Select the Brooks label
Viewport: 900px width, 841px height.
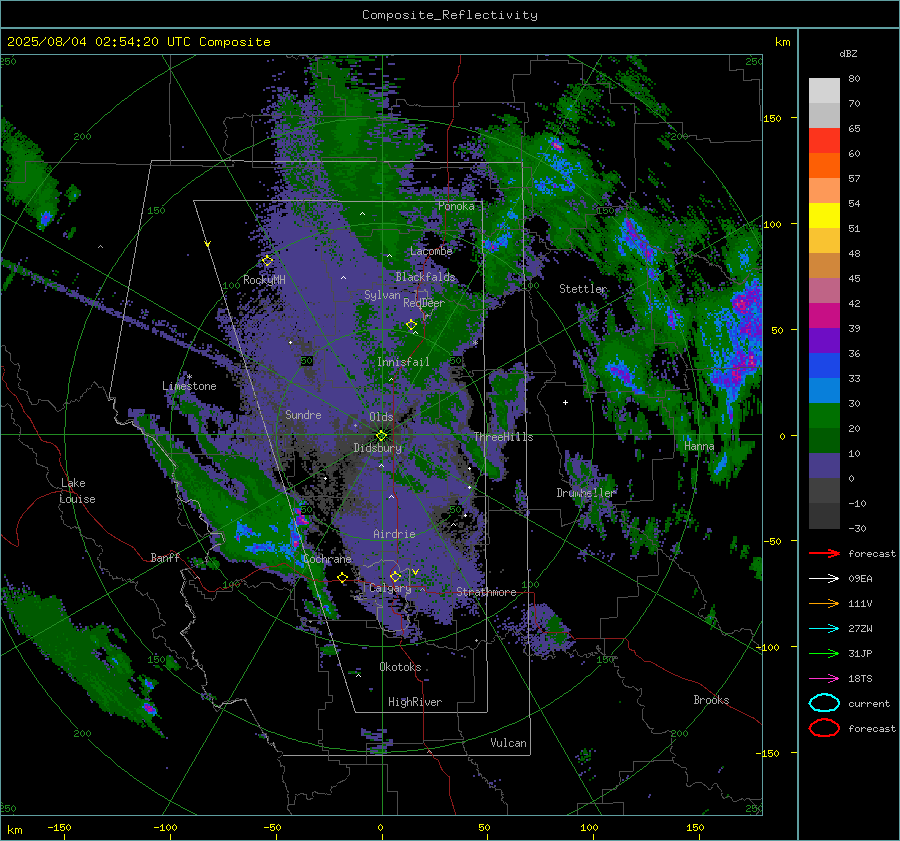tap(711, 700)
